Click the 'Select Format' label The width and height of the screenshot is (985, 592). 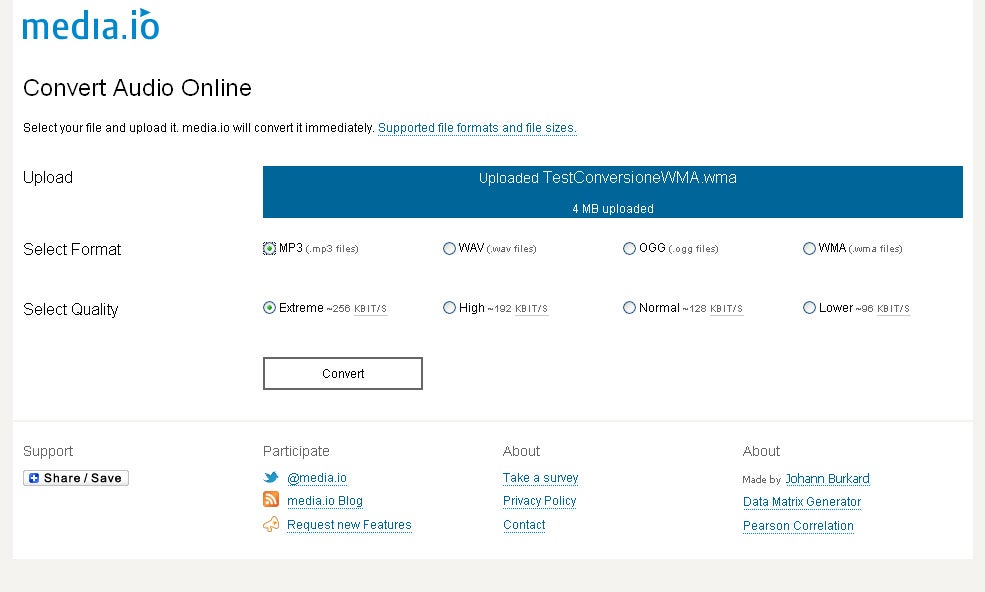tap(72, 249)
